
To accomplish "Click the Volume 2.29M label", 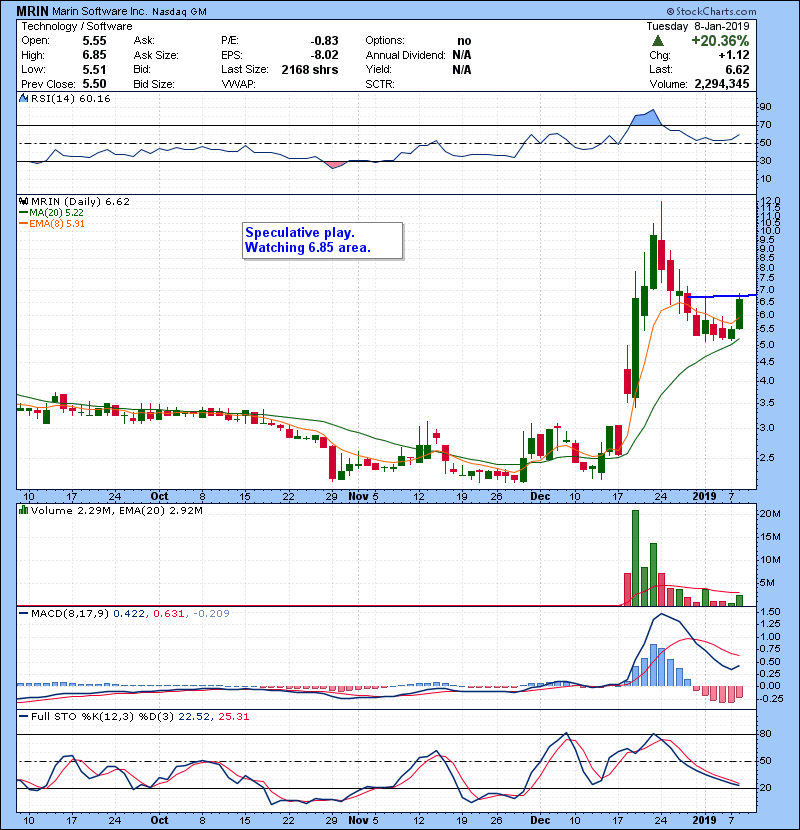I will pyautogui.click(x=71, y=510).
